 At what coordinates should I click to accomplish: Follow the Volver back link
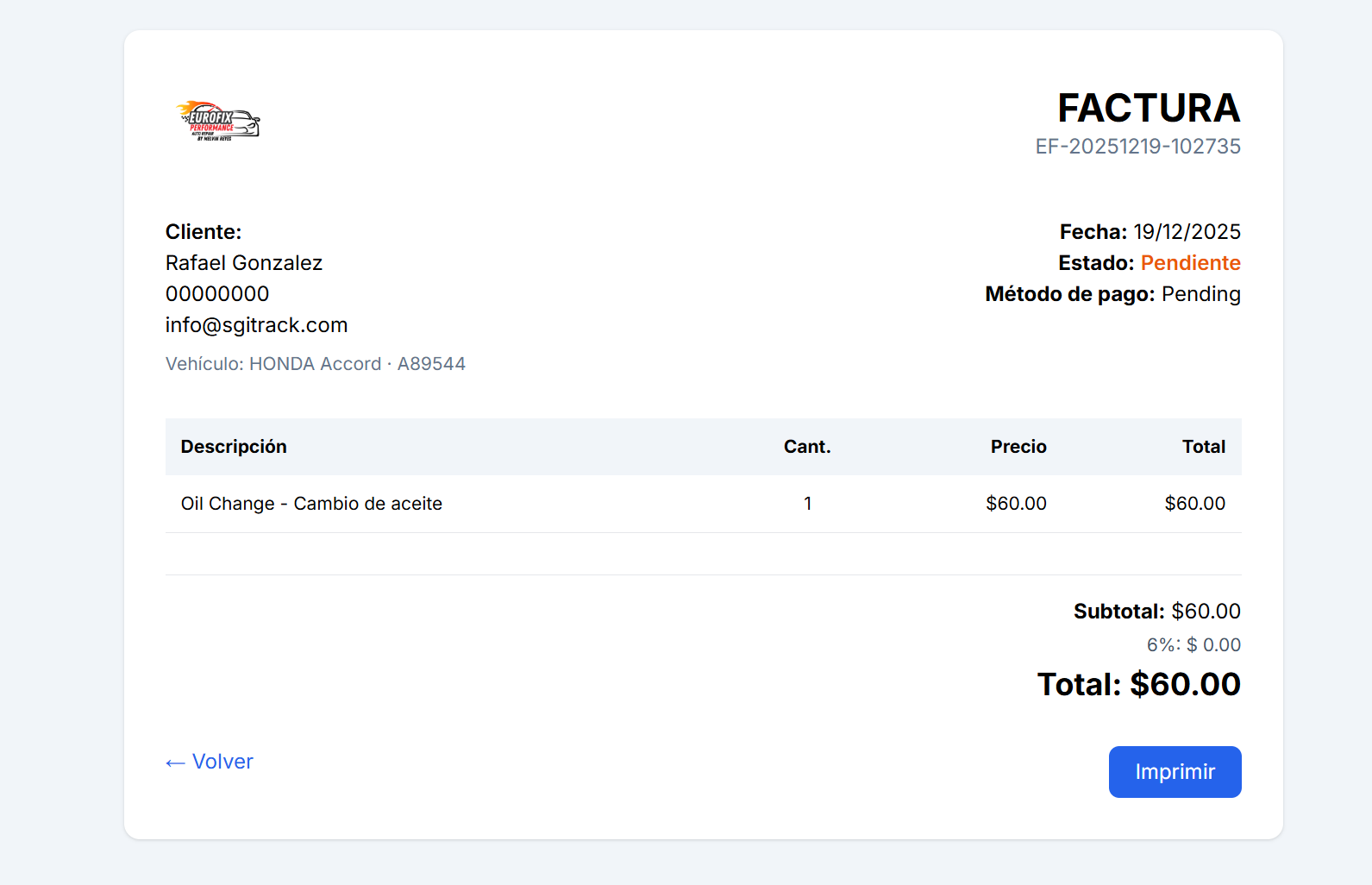(x=210, y=762)
